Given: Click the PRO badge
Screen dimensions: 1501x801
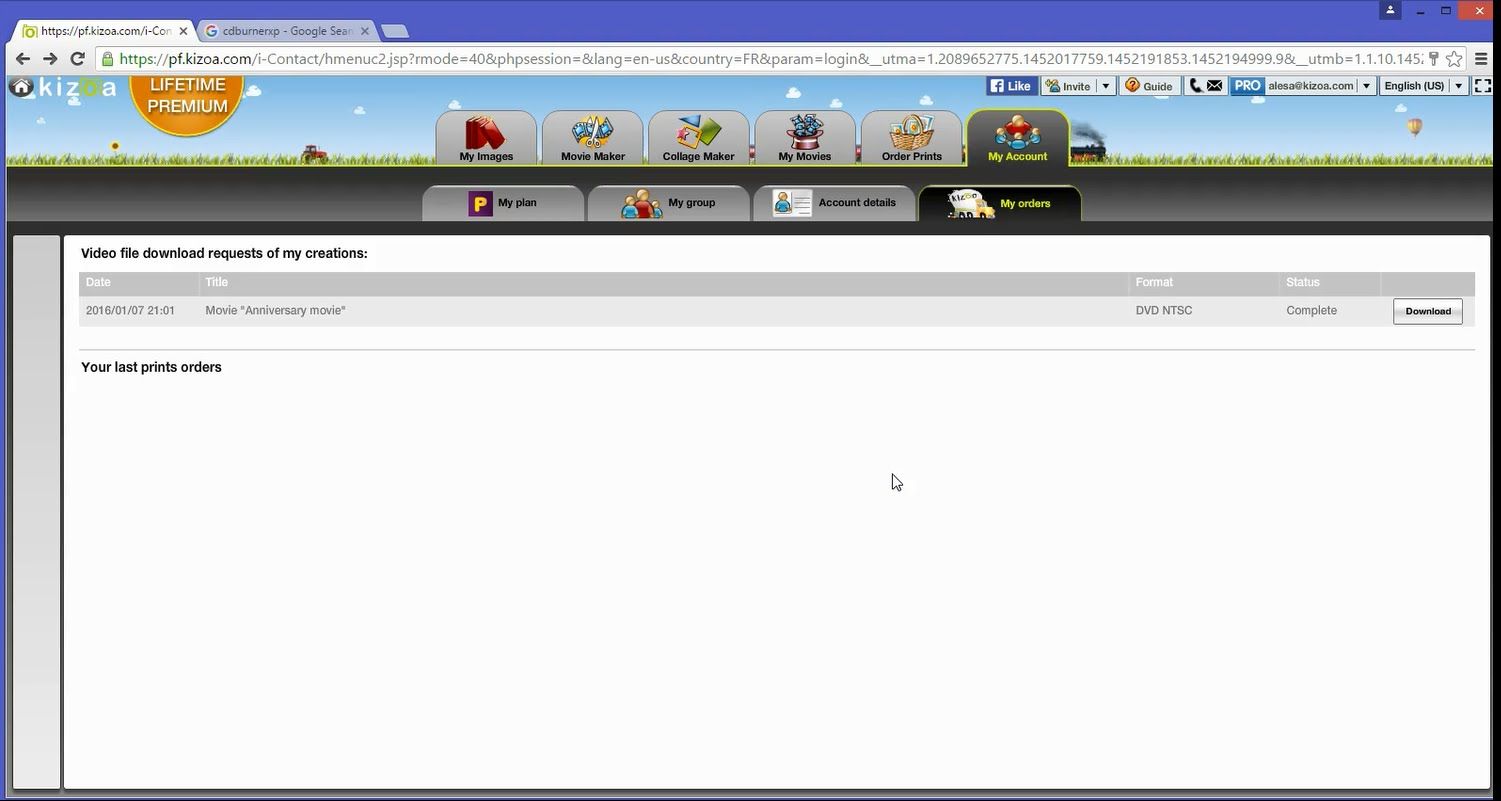Looking at the screenshot, I should (x=1247, y=86).
